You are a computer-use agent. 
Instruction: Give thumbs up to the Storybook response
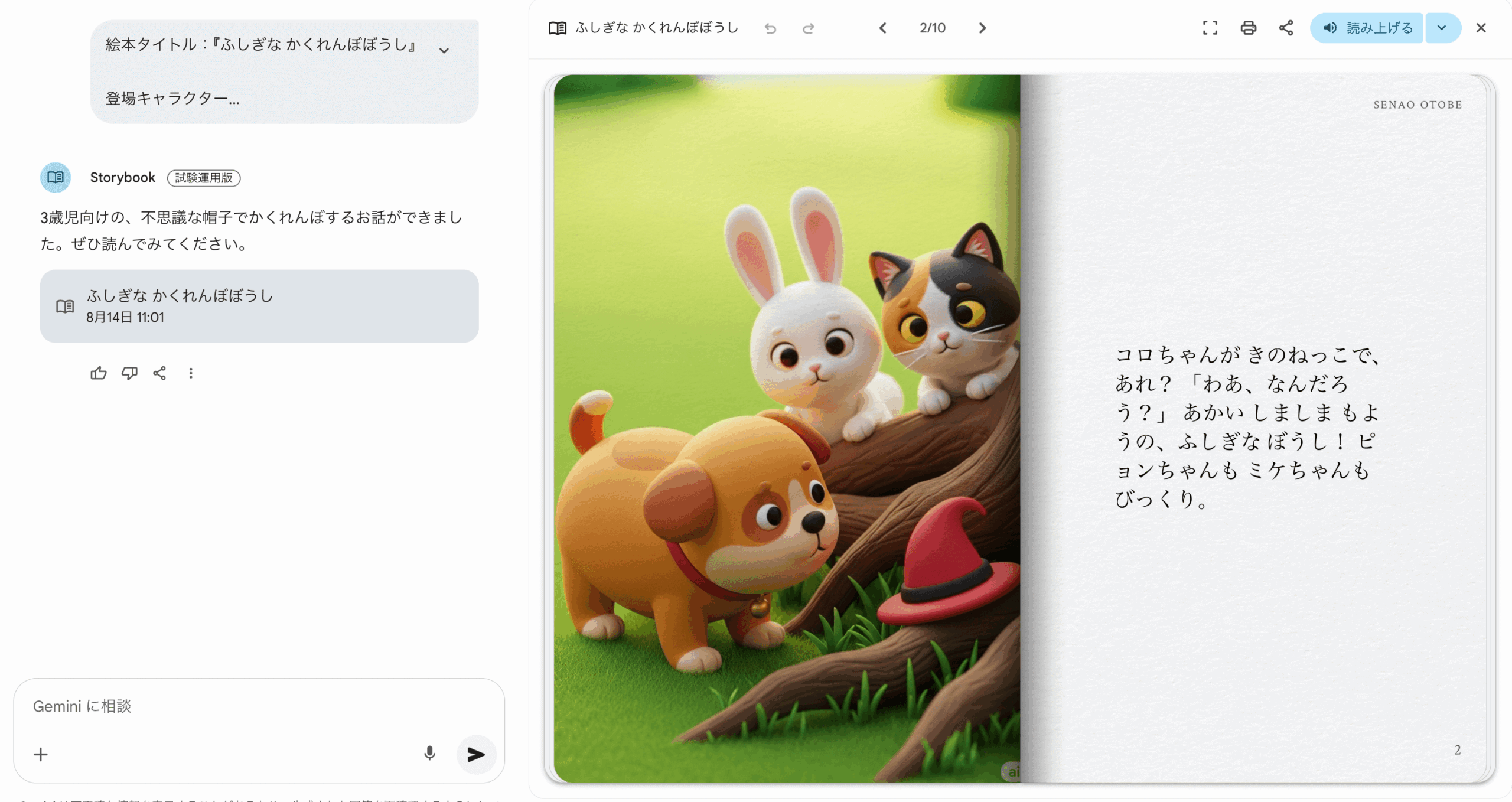98,373
